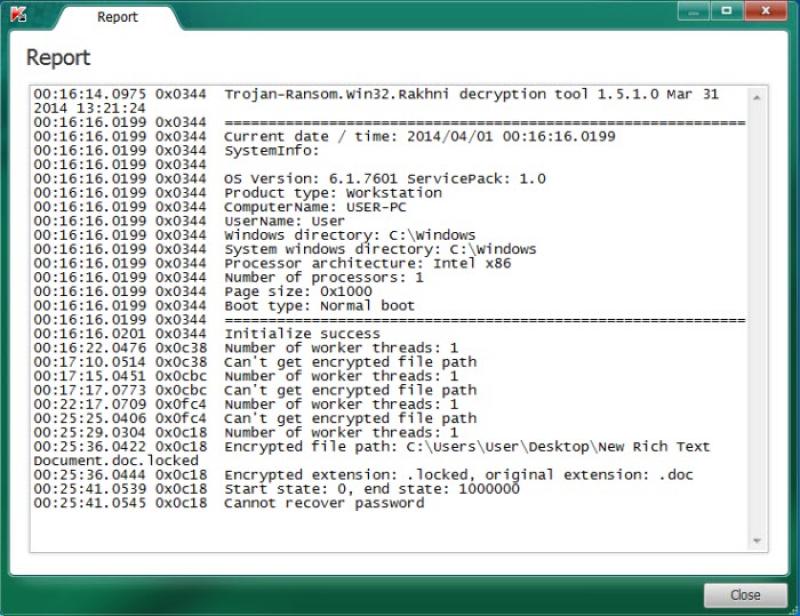Image resolution: width=800 pixels, height=616 pixels.
Task: Click the "Document.doc.locked" text
Action: (x=116, y=461)
